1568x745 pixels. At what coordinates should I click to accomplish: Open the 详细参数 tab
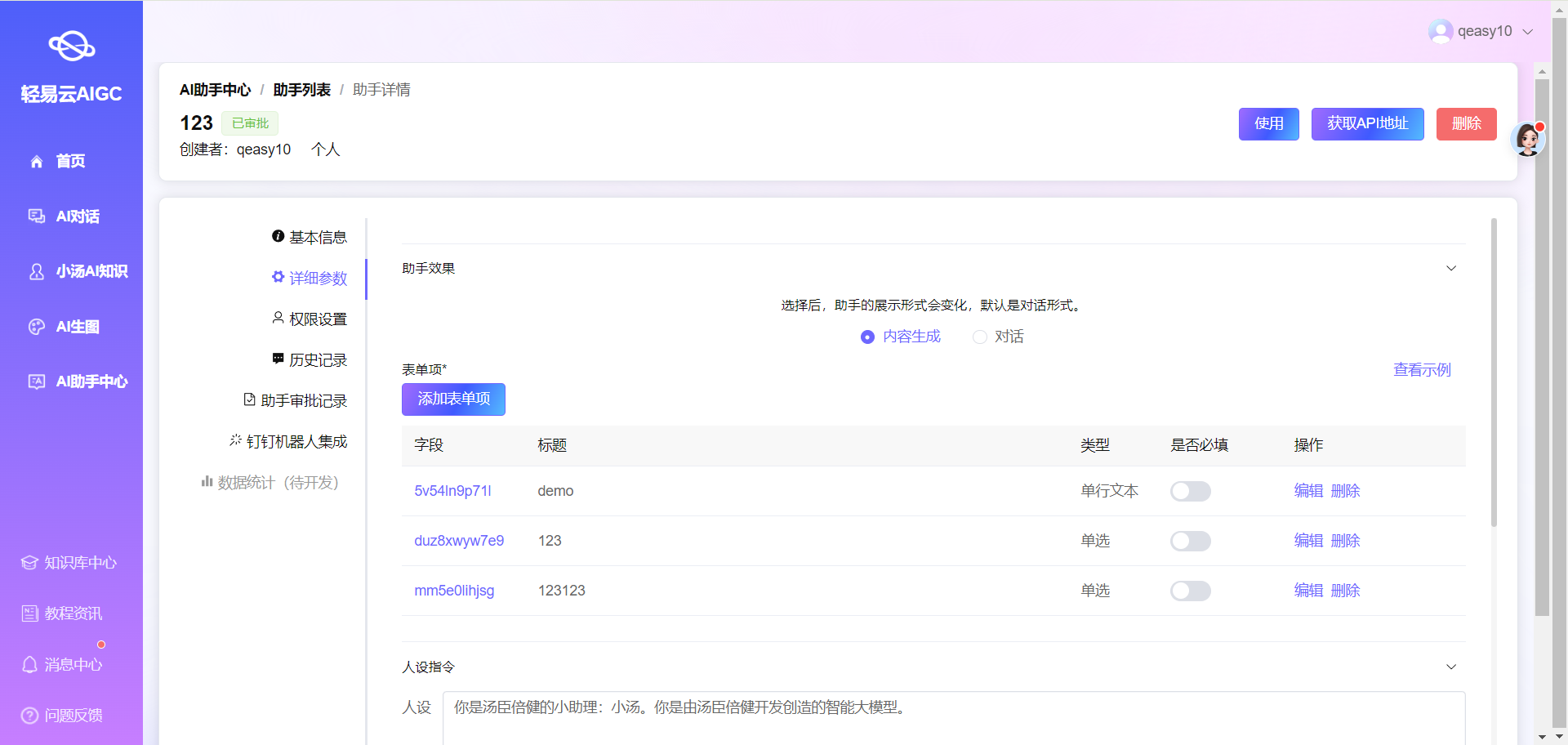tap(310, 278)
